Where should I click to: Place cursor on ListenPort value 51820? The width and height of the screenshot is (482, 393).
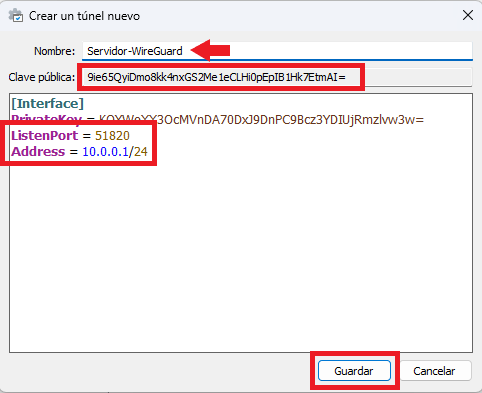click(x=112, y=136)
